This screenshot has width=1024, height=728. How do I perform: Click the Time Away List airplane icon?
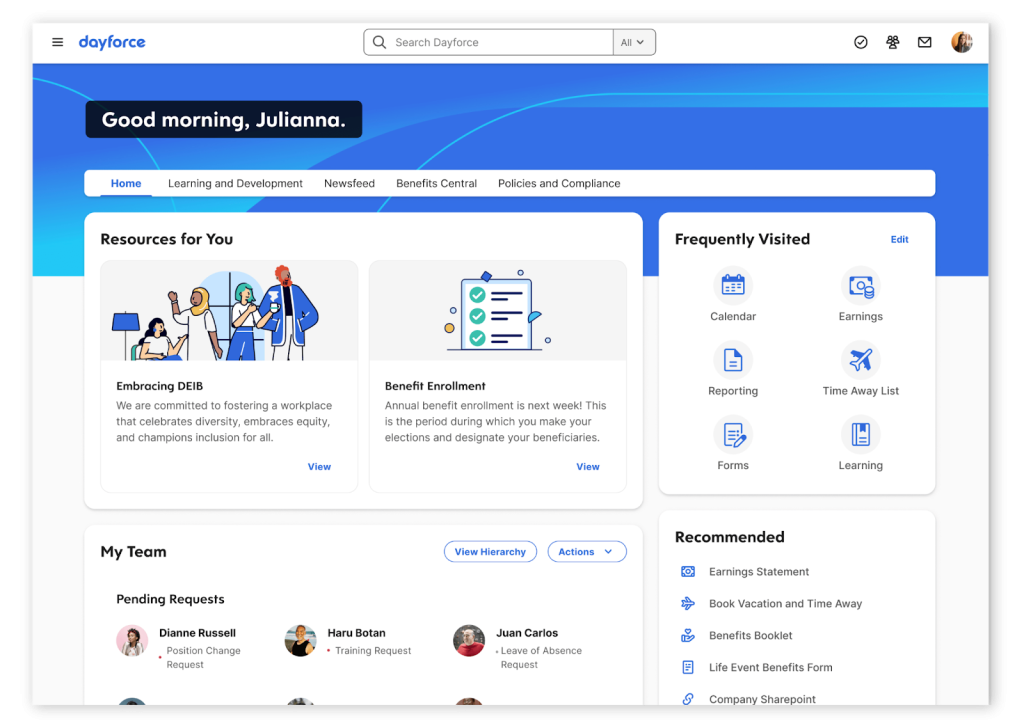point(860,361)
